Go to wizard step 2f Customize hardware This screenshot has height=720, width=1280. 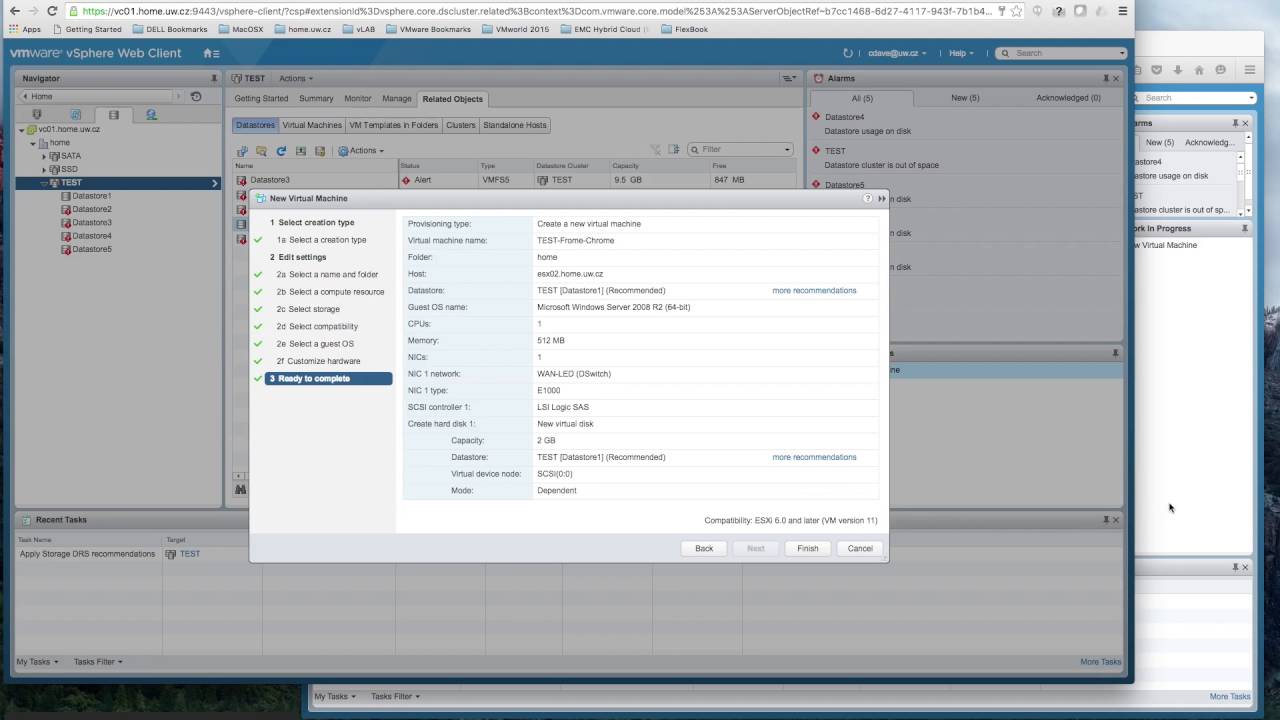tap(318, 361)
